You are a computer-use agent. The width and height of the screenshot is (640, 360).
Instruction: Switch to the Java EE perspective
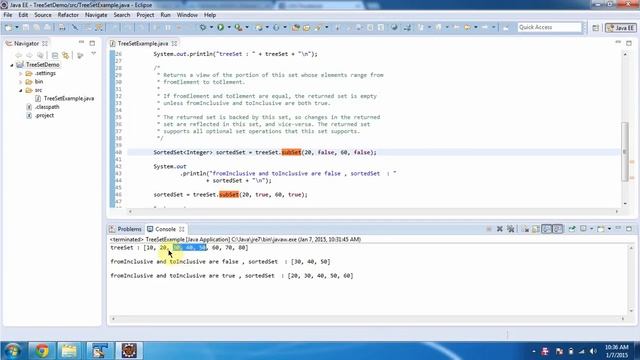click(620, 27)
